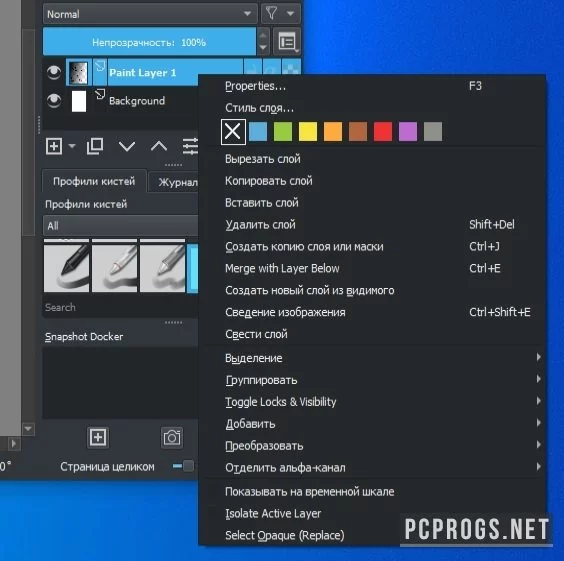This screenshot has width=564, height=561.
Task: Set the gray layer color label
Action: click(433, 131)
